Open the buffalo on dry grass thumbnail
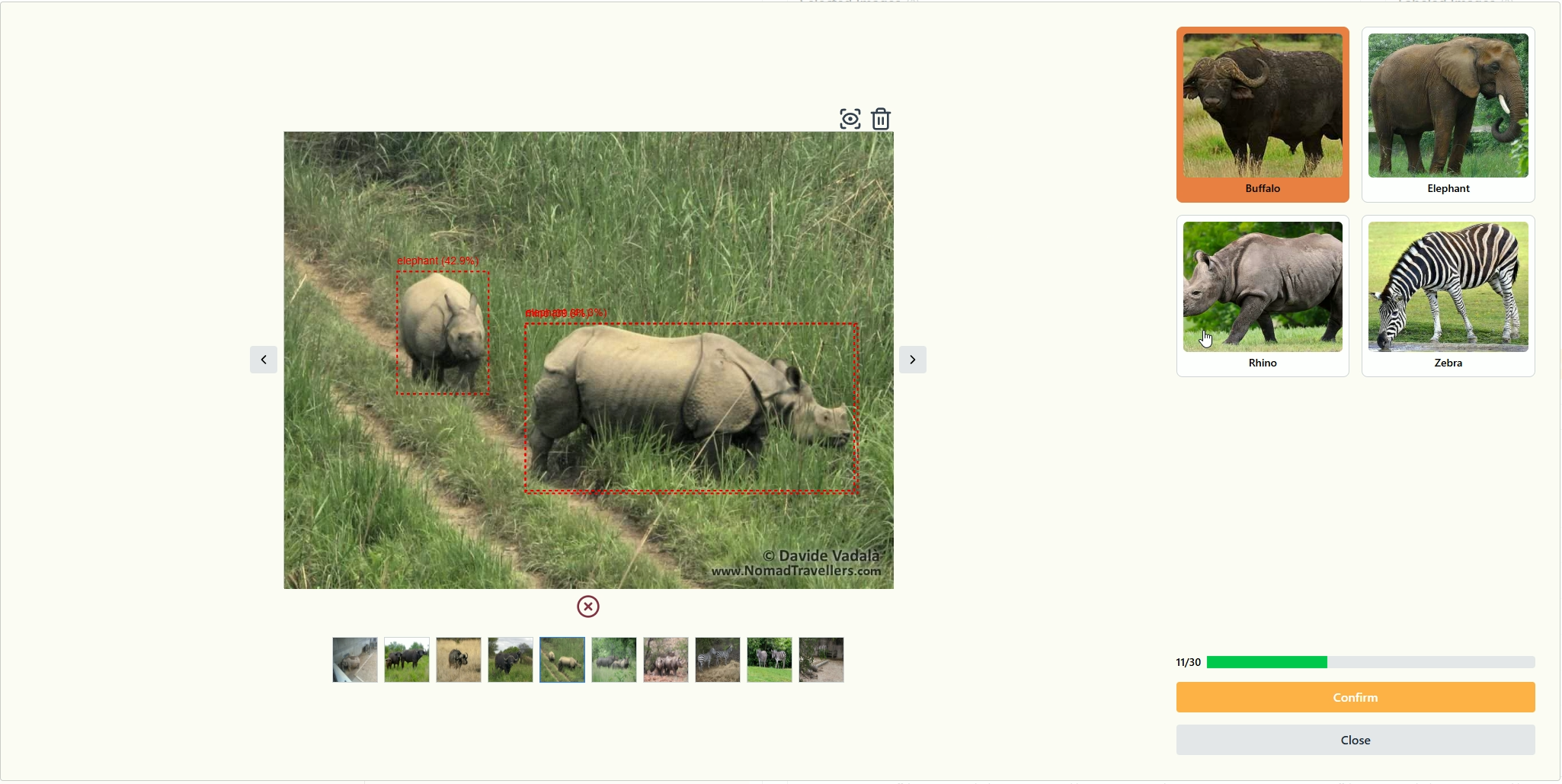Viewport: 1562px width, 784px height. (459, 660)
